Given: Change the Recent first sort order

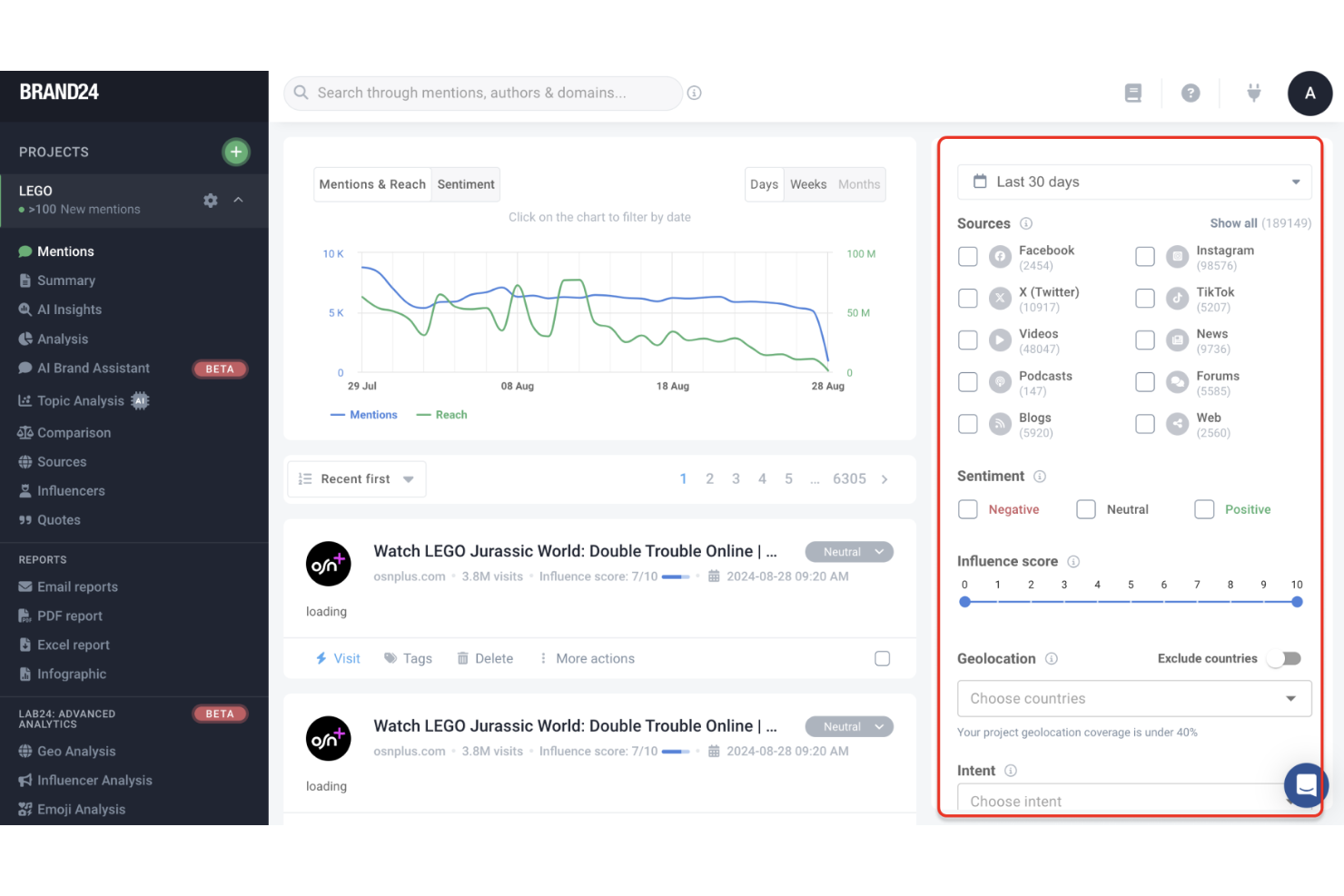Looking at the screenshot, I should (x=356, y=478).
